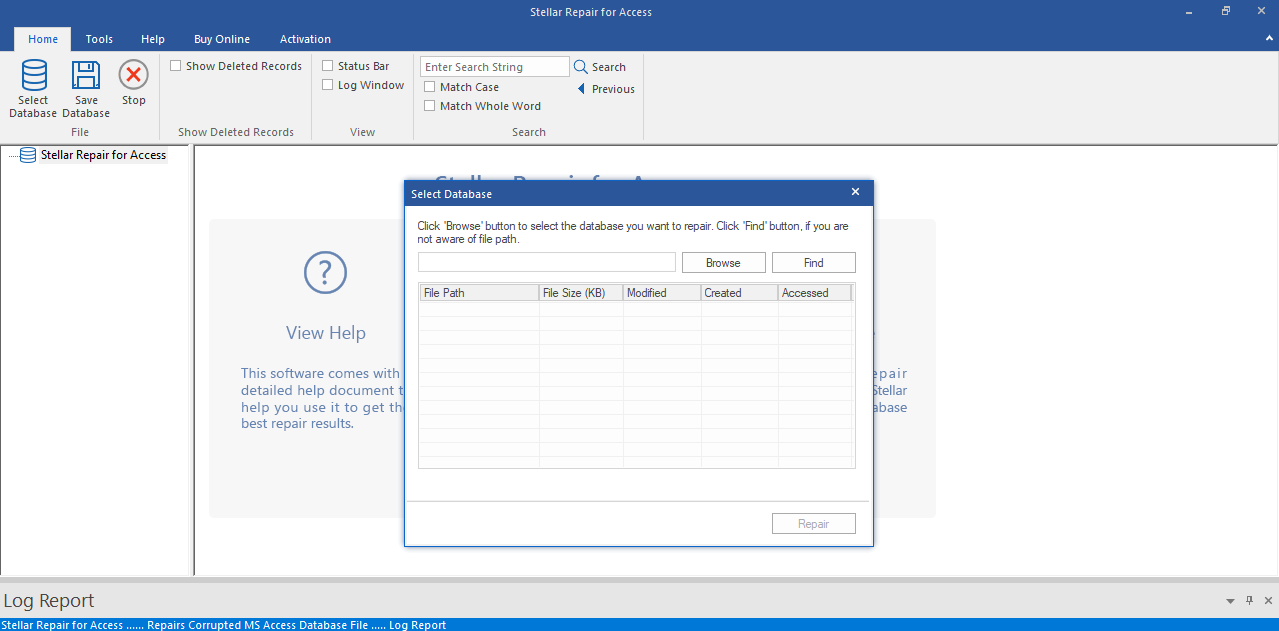1279x631 pixels.
Task: Click the Previous arrow icon
Action: coord(581,89)
